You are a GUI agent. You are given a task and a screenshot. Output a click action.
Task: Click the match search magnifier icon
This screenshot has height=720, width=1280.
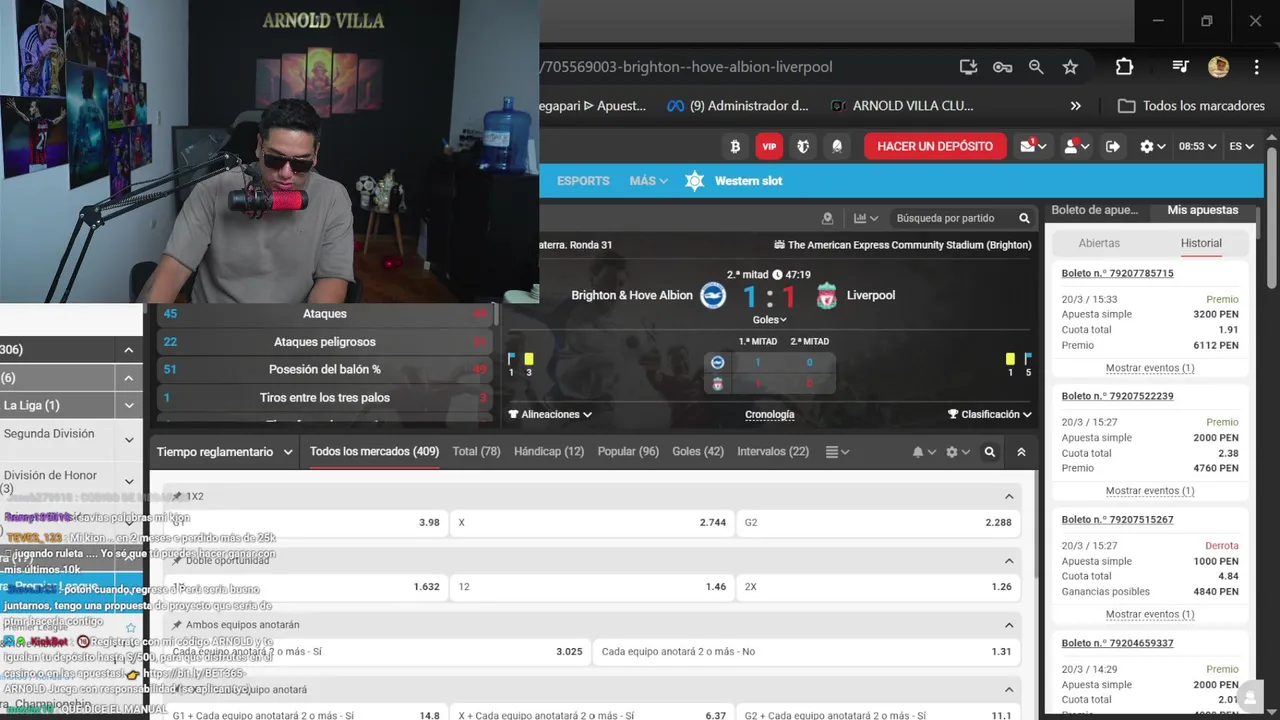(x=1024, y=218)
